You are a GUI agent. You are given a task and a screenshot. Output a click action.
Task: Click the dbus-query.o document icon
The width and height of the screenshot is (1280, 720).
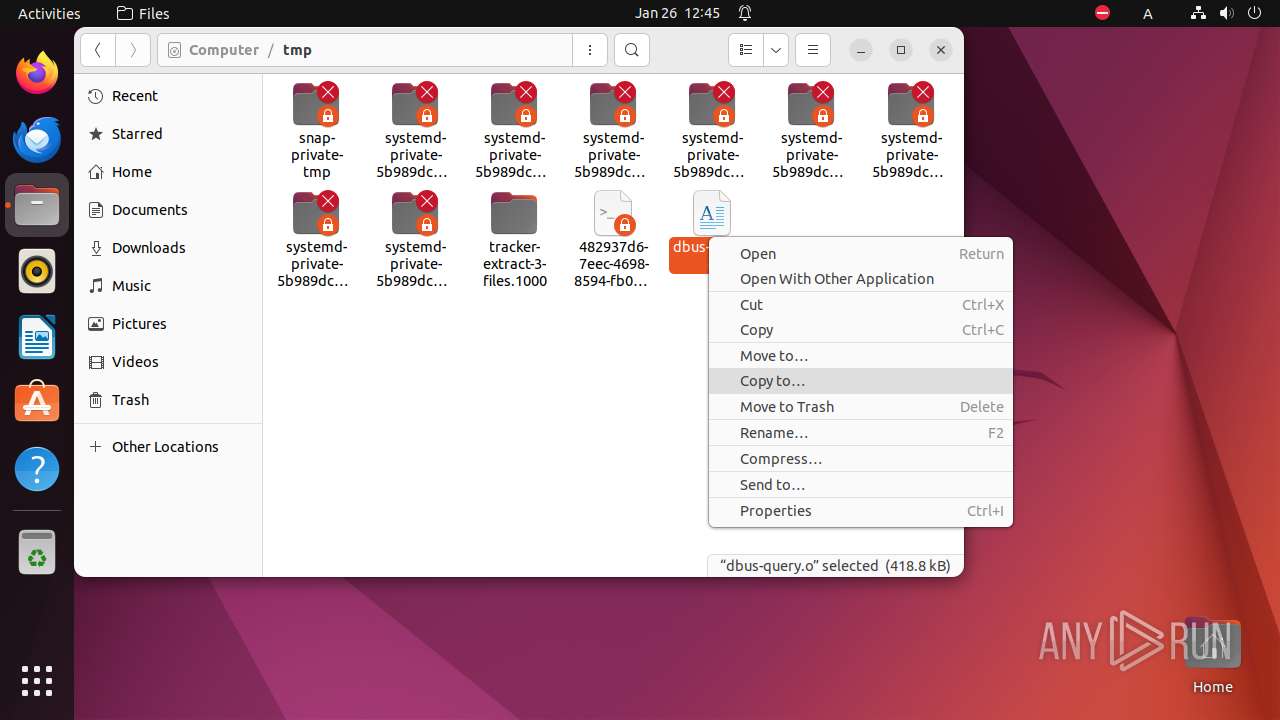coord(711,211)
